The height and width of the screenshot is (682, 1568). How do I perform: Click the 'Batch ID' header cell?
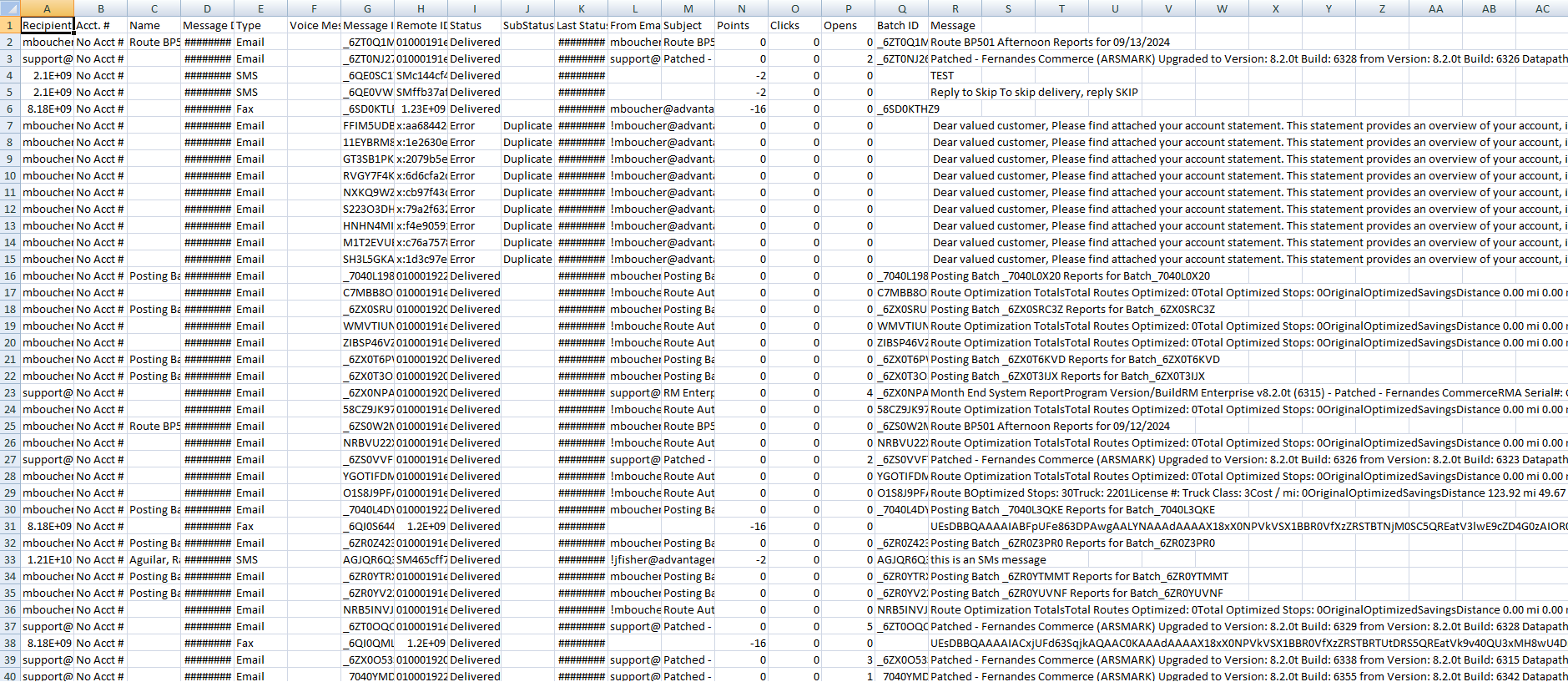click(x=901, y=25)
